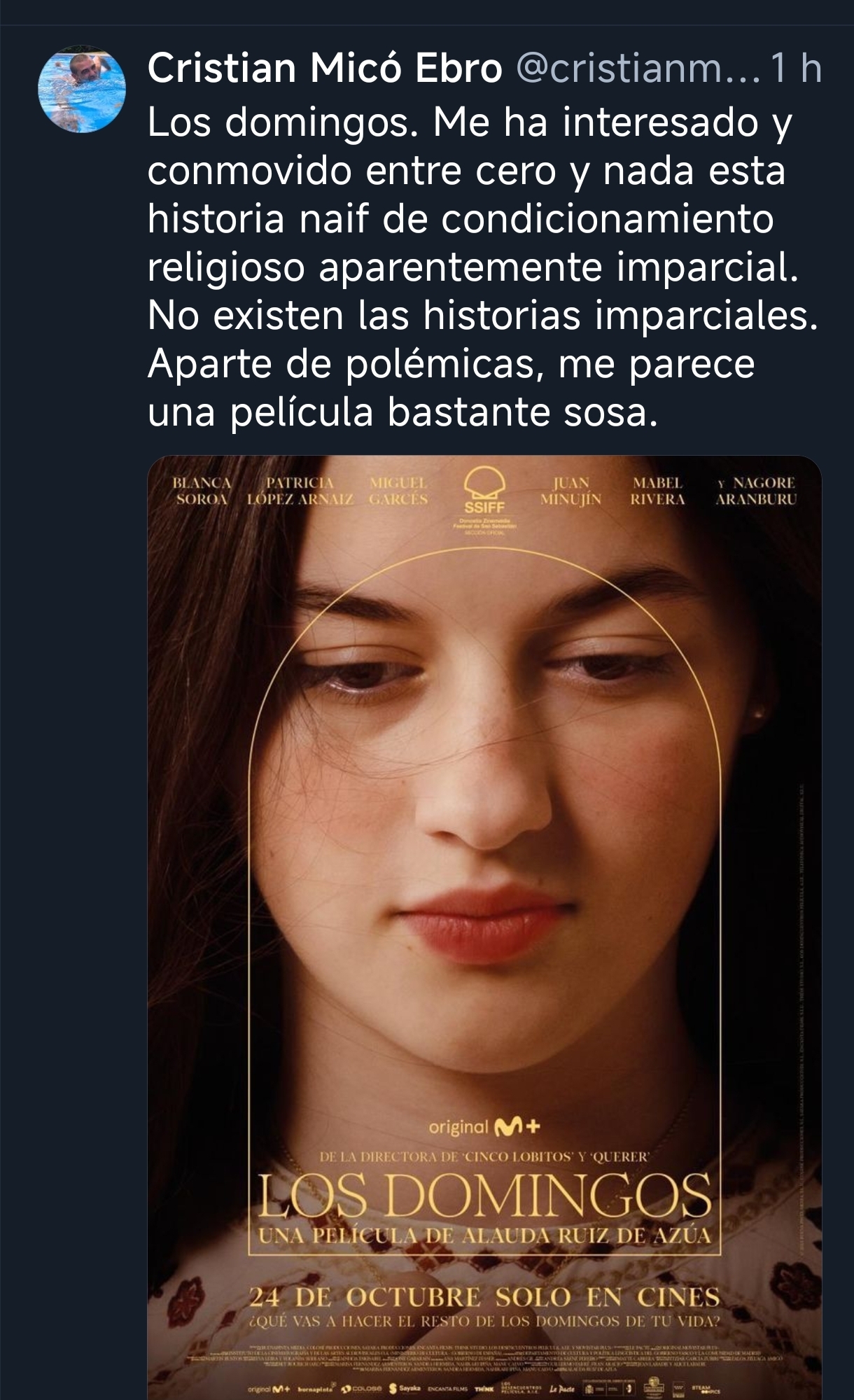The image size is (854, 1400).
Task: Tap the tagline ¿Qué vas a hacer…
Action: 484,1322
